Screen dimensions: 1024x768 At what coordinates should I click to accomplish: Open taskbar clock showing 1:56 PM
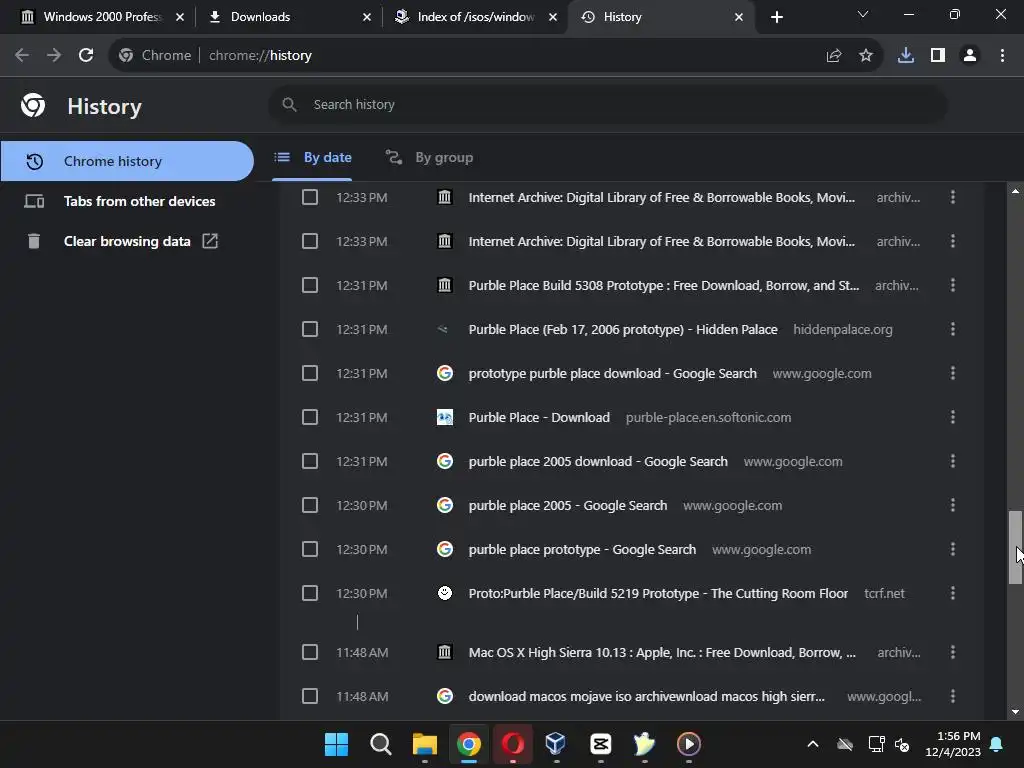953,744
